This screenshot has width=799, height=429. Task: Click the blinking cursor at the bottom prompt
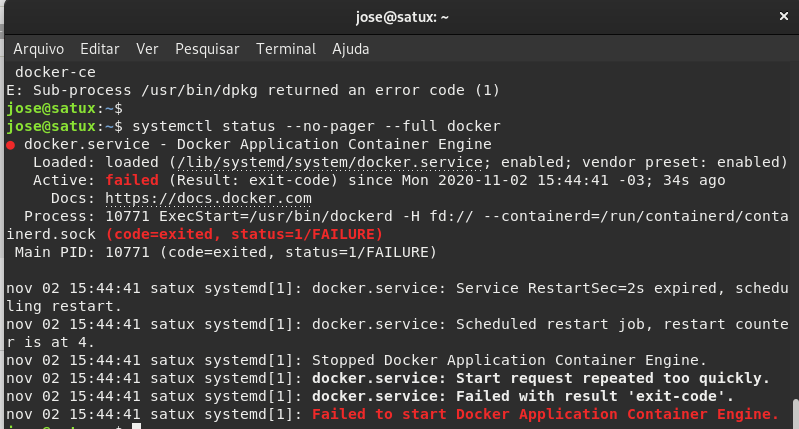(137, 426)
